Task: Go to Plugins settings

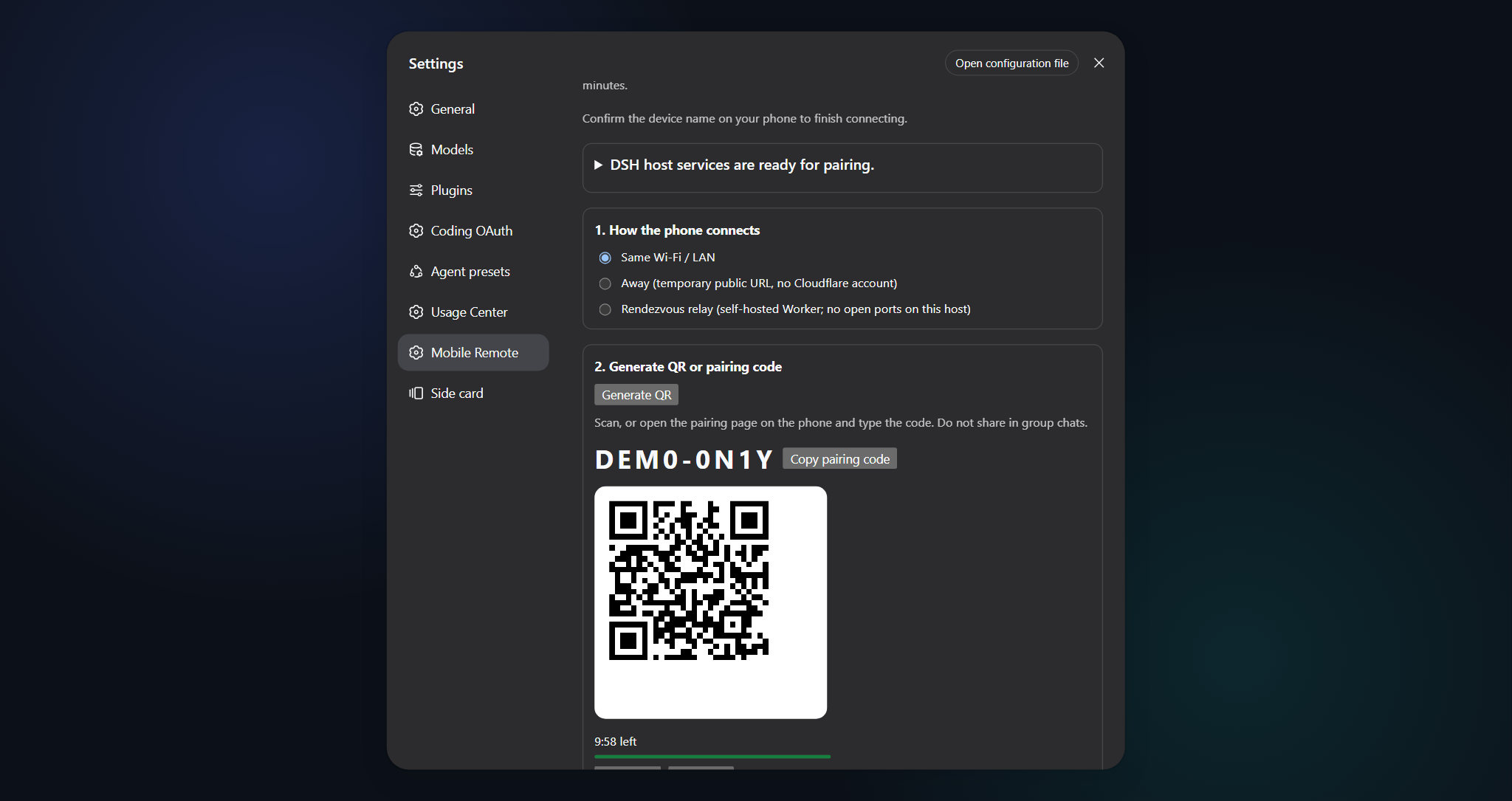Action: pyautogui.click(x=473, y=190)
